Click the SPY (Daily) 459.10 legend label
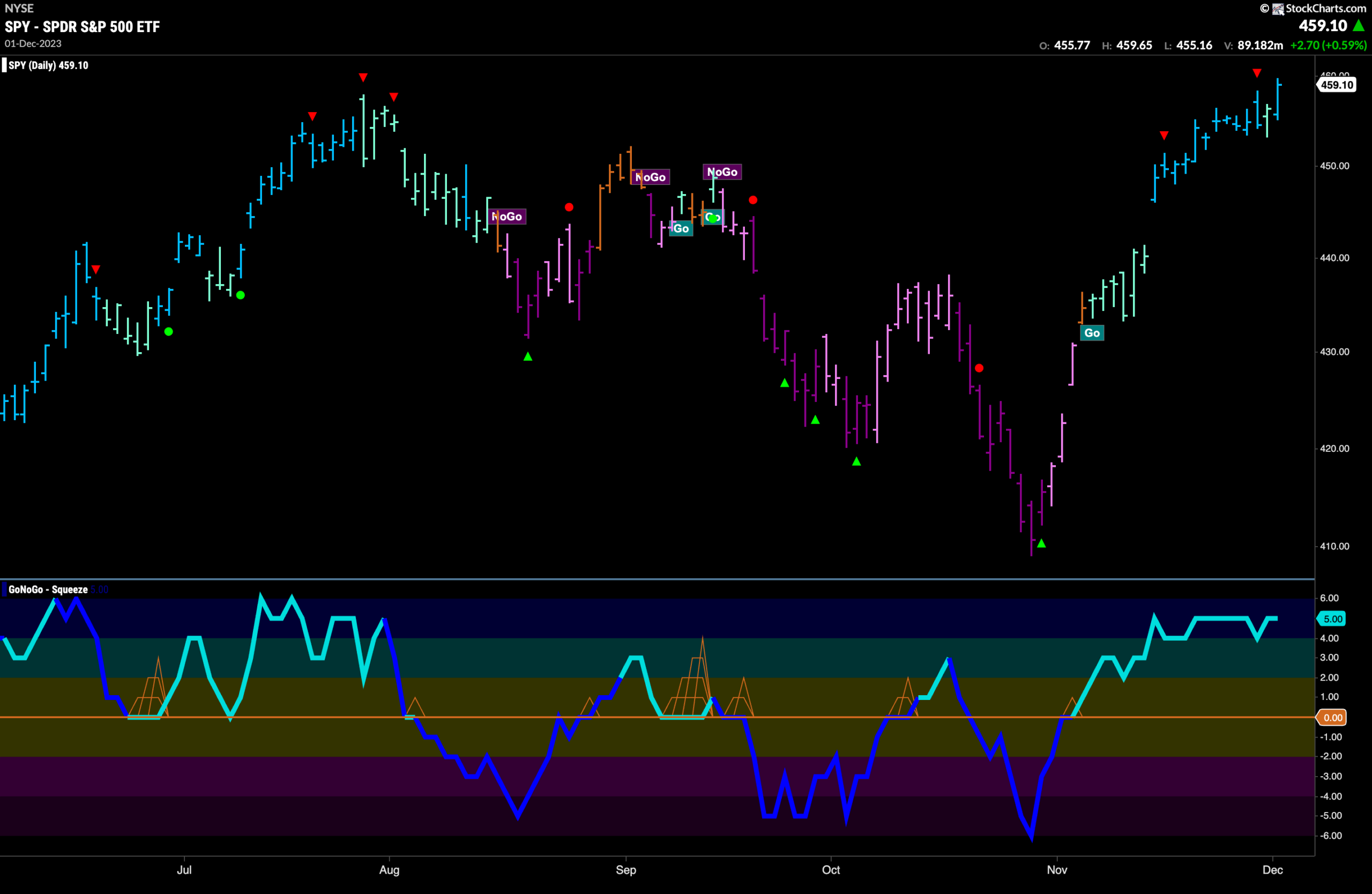 [x=48, y=65]
